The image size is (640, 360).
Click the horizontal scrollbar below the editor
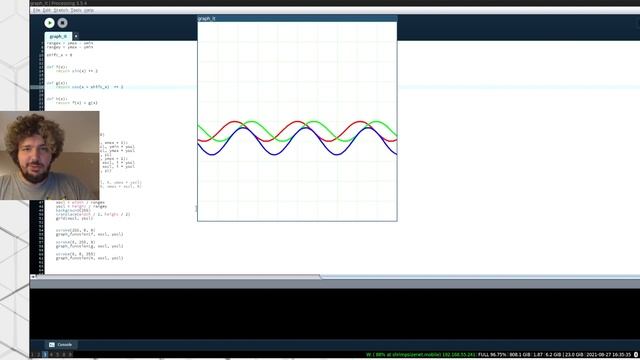[x=178, y=277]
